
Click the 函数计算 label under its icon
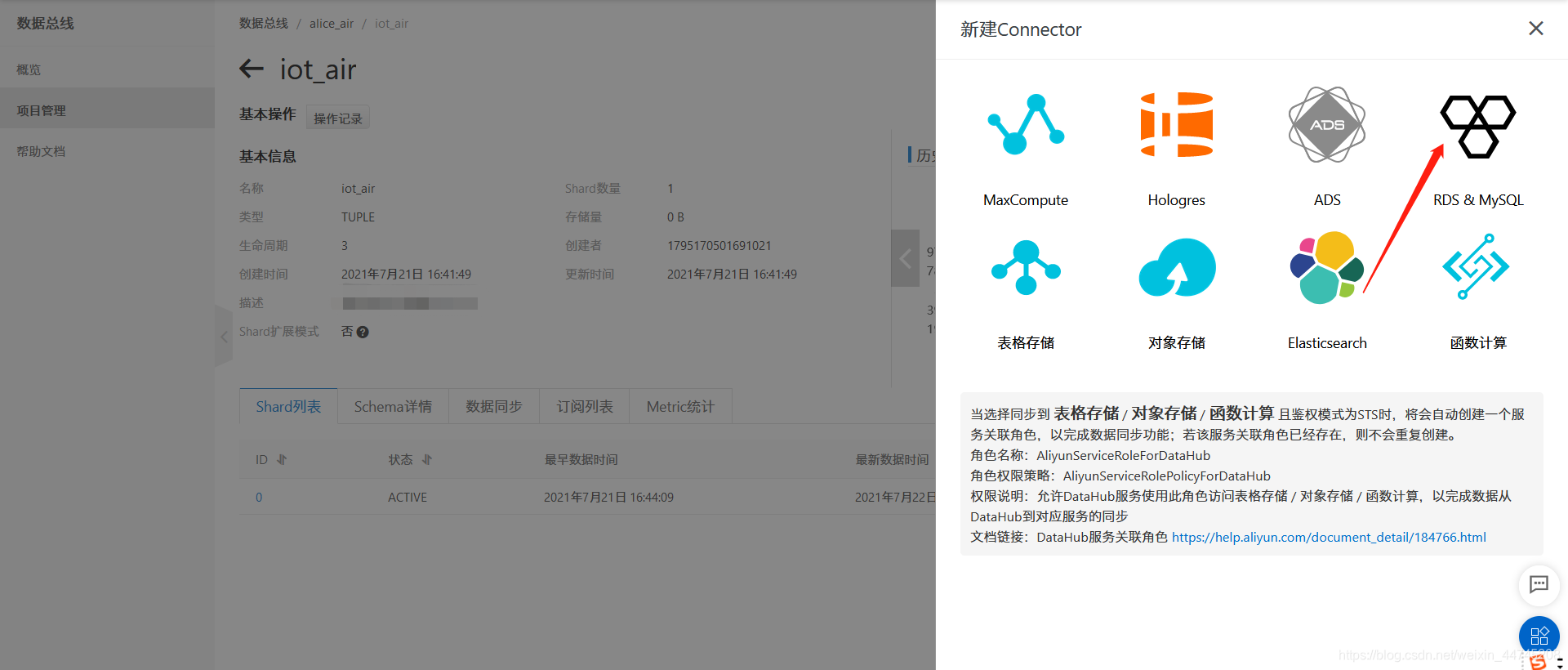pos(1478,343)
